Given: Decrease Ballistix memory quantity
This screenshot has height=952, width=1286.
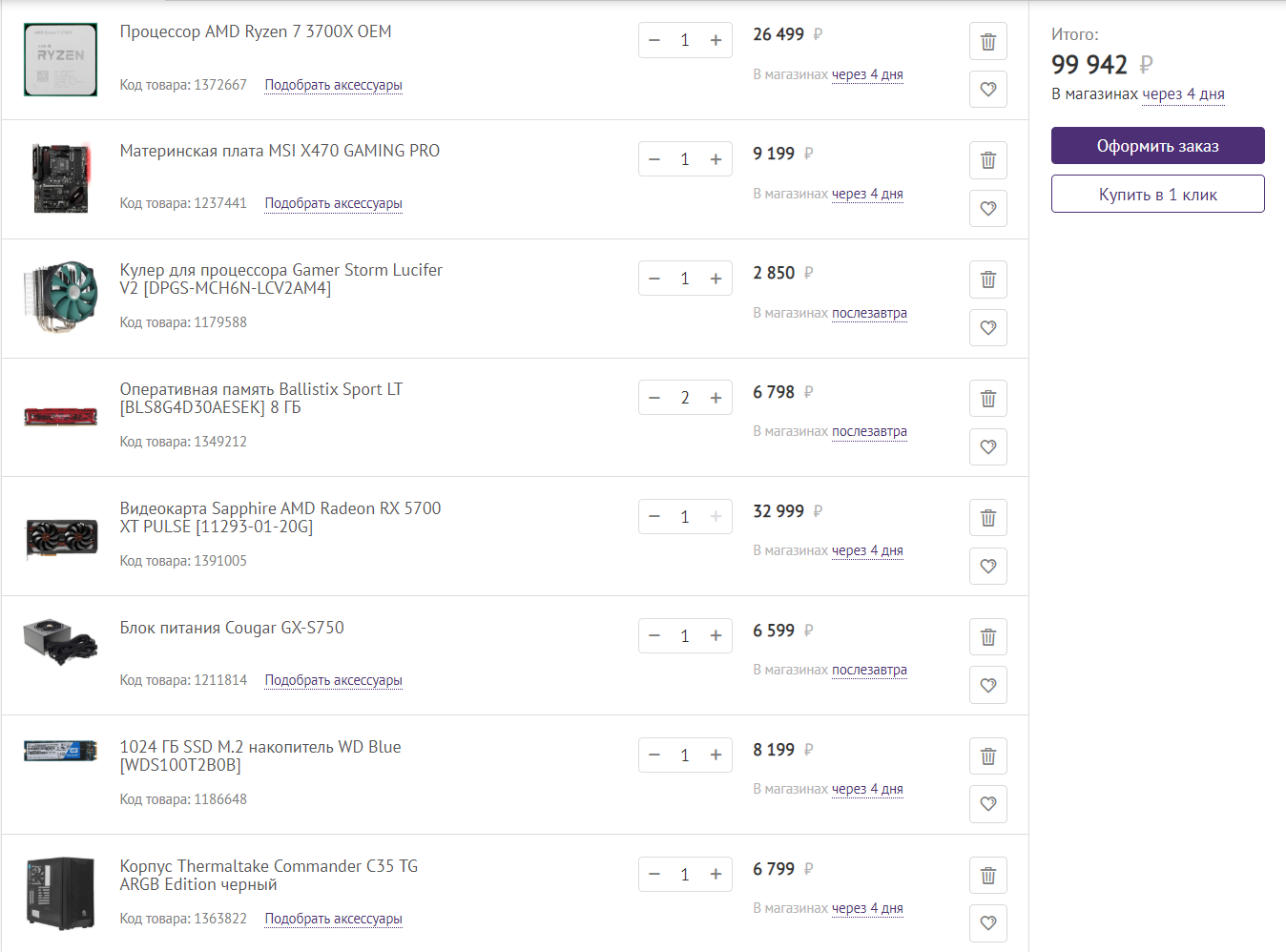Looking at the screenshot, I should pyautogui.click(x=654, y=398).
